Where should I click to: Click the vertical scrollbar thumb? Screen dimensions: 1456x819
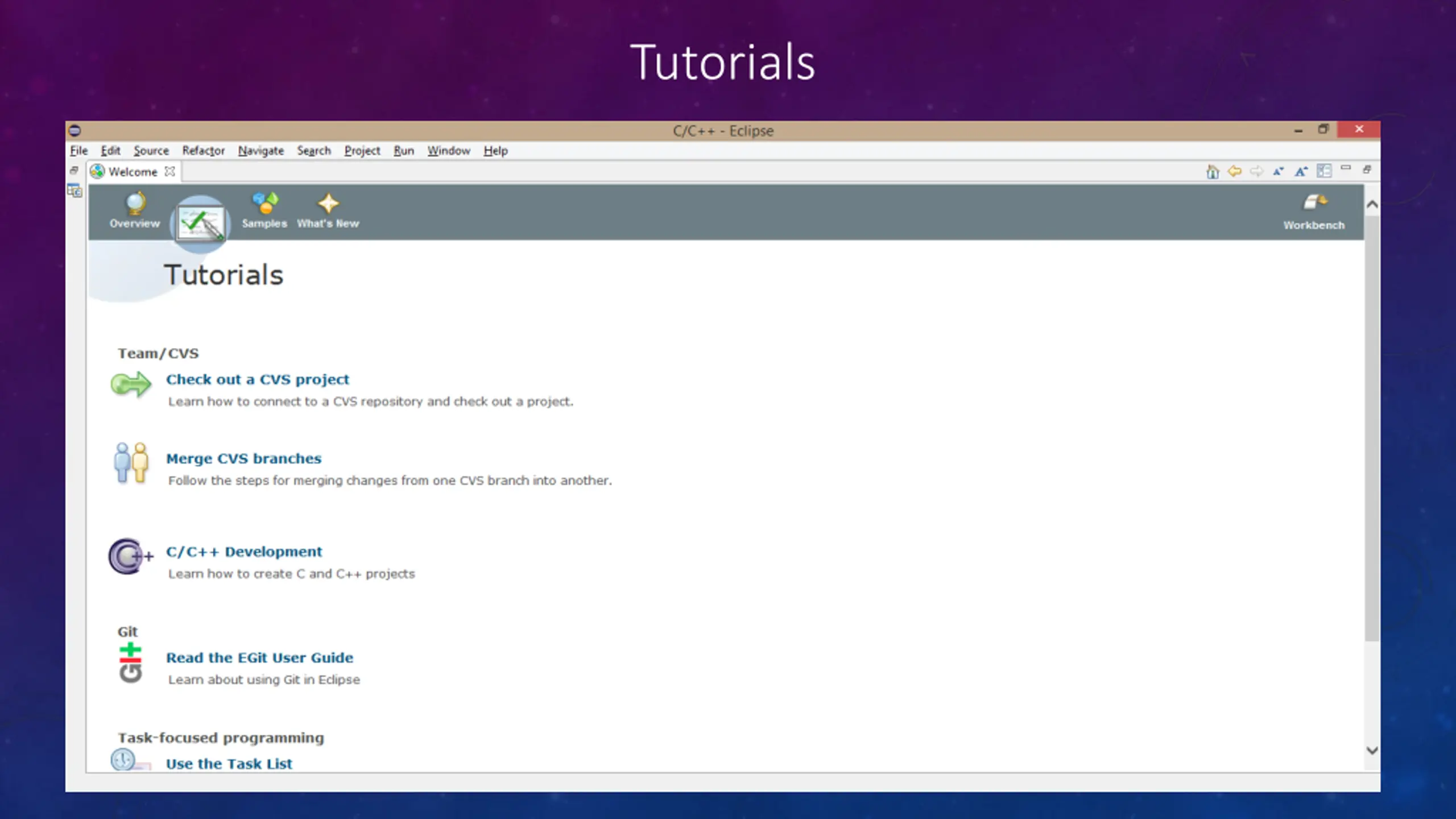(1372, 428)
